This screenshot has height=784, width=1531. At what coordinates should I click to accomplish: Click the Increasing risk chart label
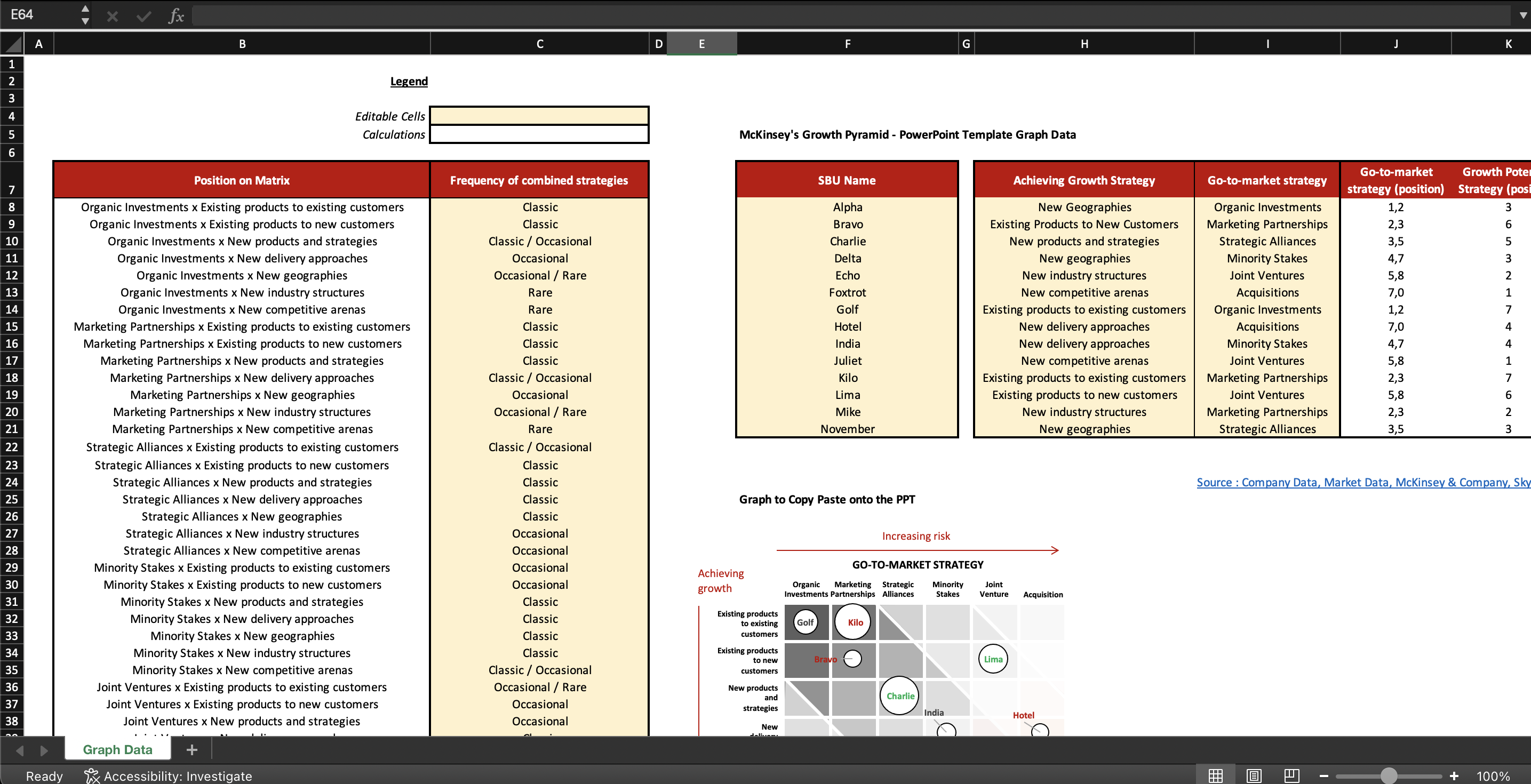[916, 535]
